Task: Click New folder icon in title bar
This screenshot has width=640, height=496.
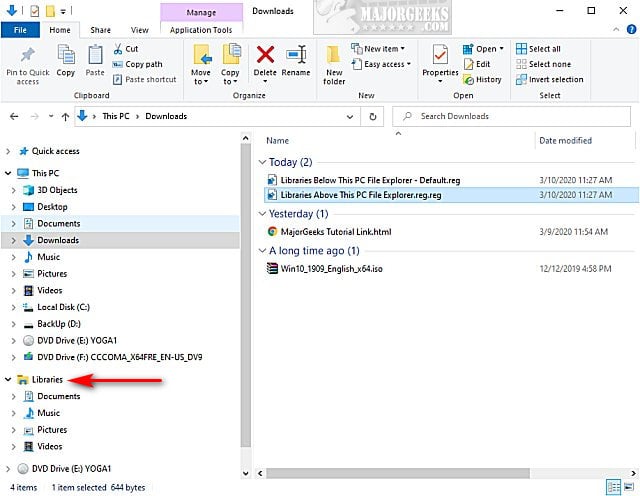Action: point(50,11)
